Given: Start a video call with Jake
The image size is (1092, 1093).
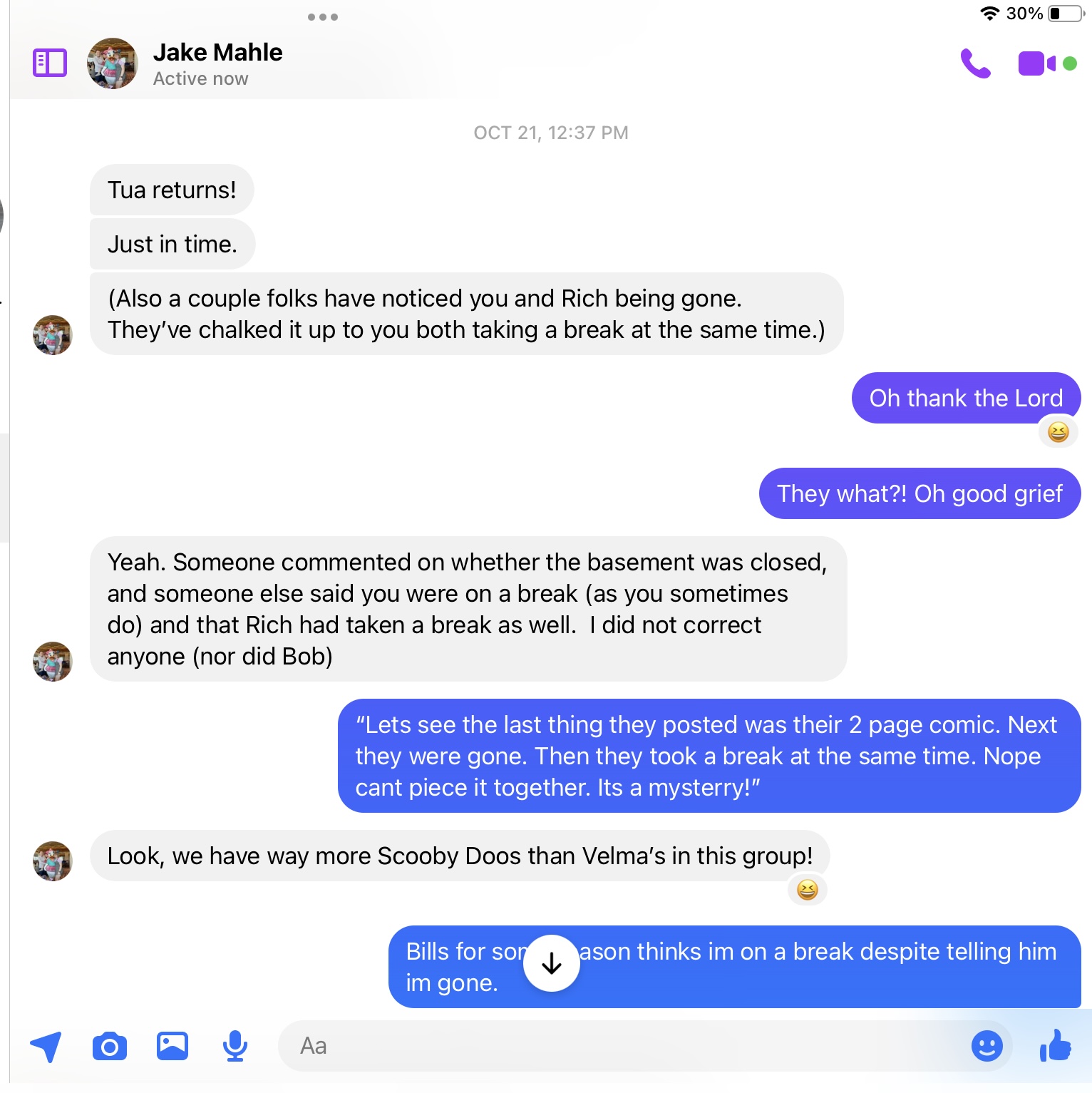Looking at the screenshot, I should click(1037, 63).
